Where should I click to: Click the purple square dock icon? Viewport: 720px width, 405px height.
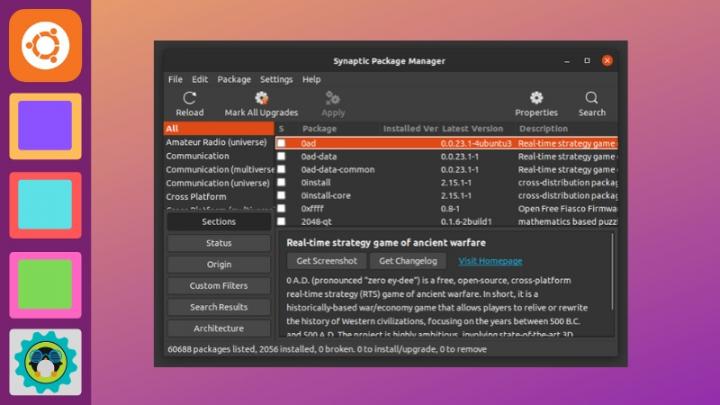click(x=46, y=125)
